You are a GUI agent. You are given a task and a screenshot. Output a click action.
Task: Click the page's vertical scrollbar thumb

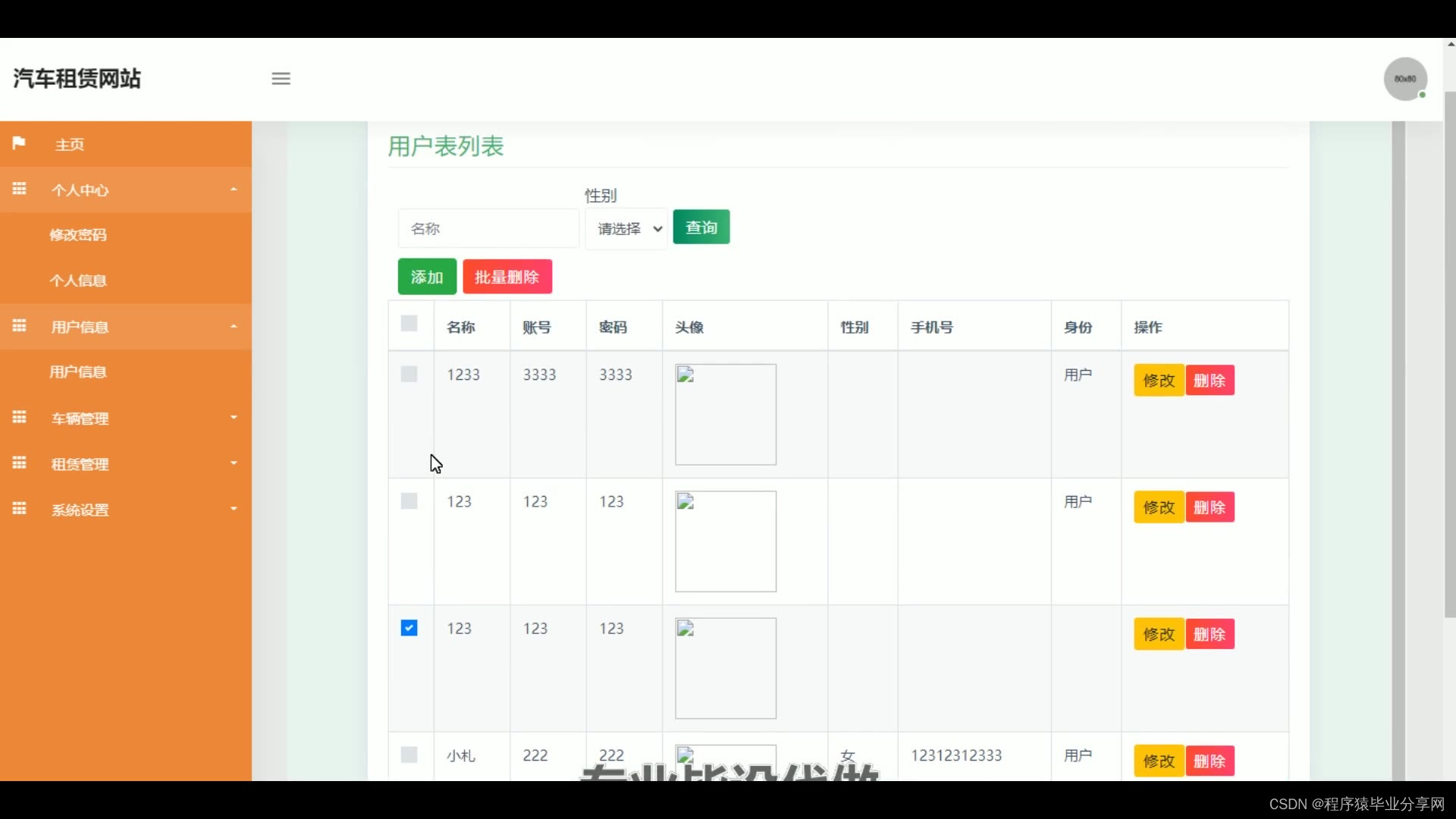(1449, 353)
